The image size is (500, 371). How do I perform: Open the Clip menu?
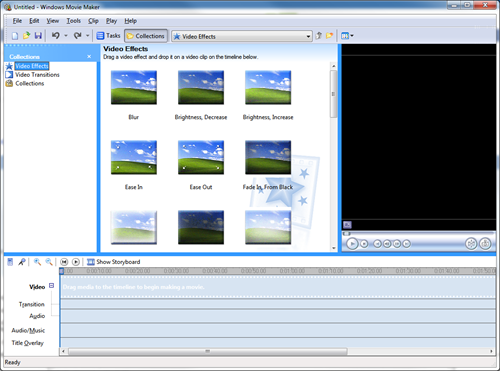click(x=93, y=21)
